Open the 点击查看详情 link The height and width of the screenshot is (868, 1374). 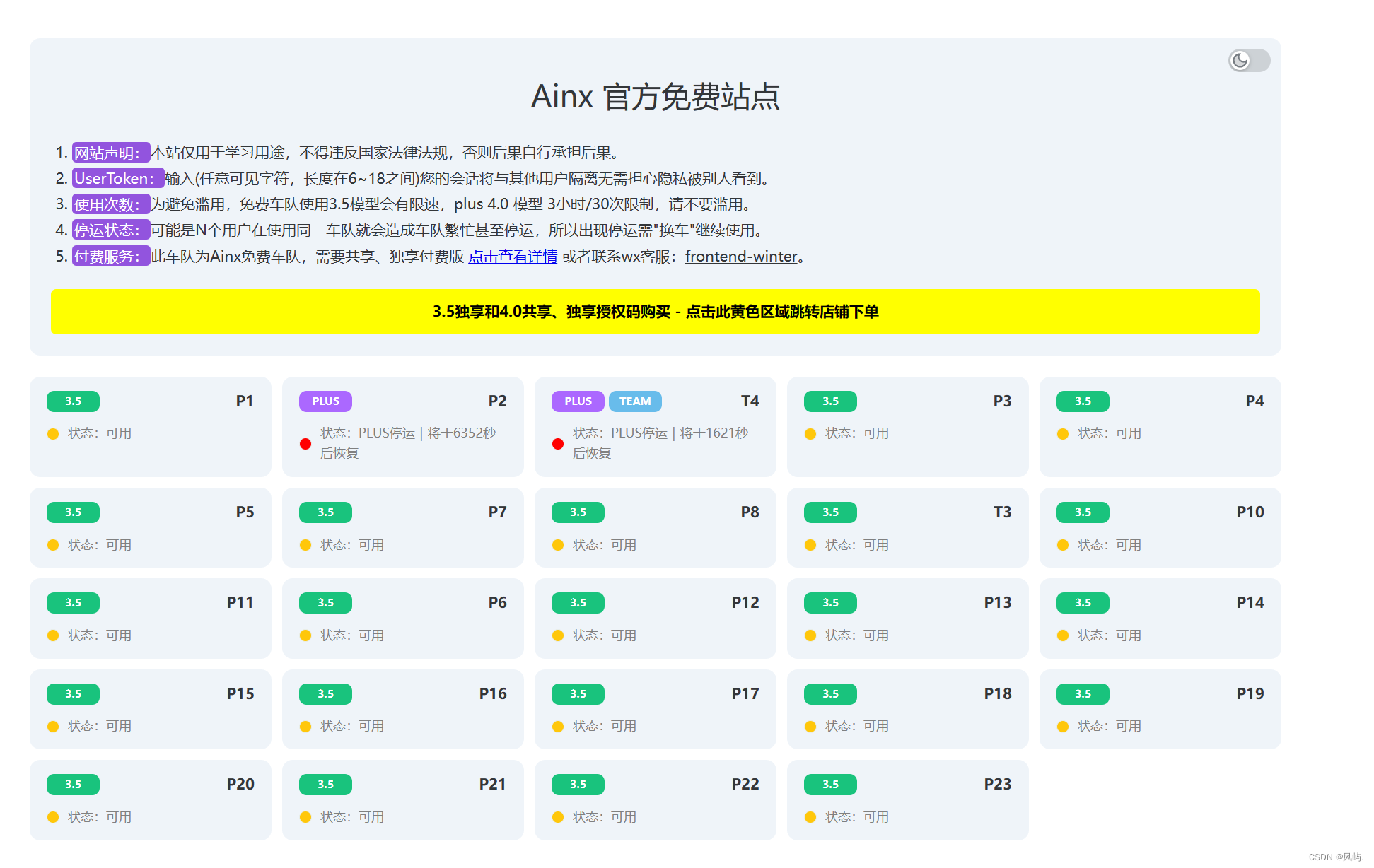coord(513,257)
